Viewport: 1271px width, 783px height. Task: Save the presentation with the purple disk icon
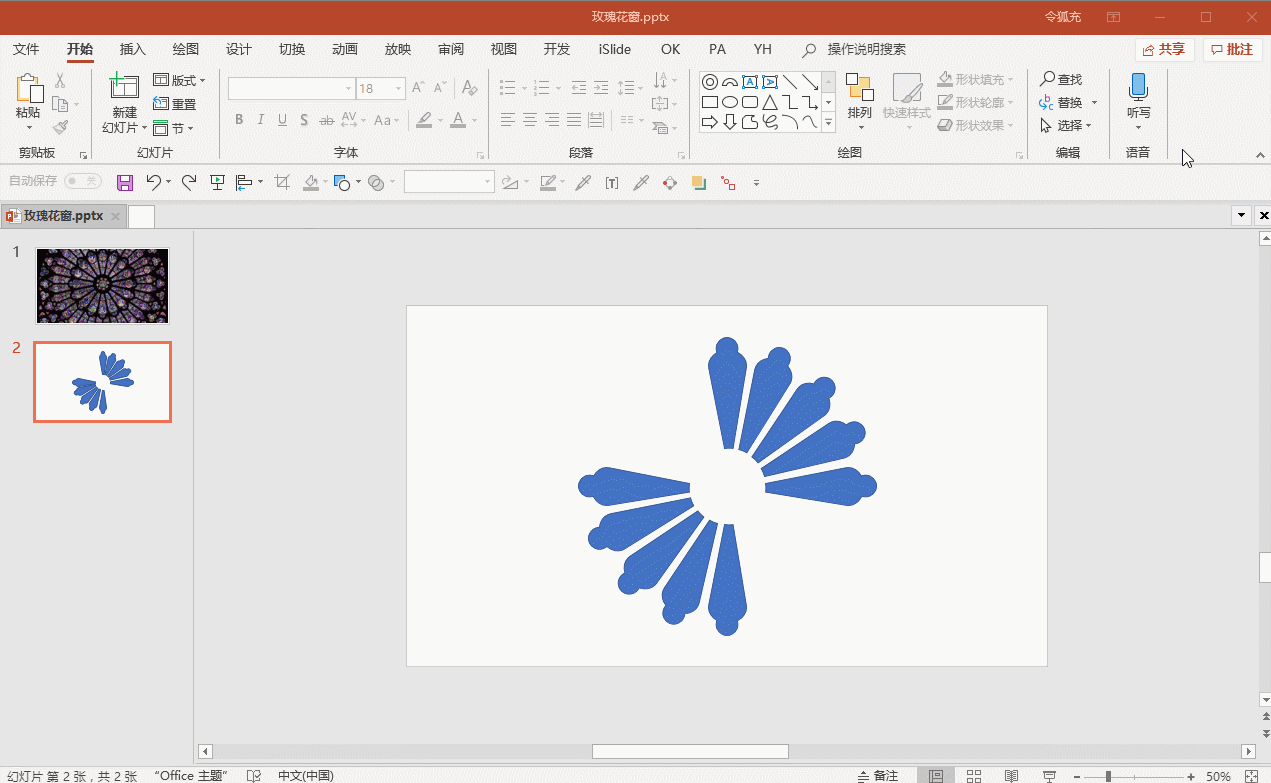[x=125, y=182]
